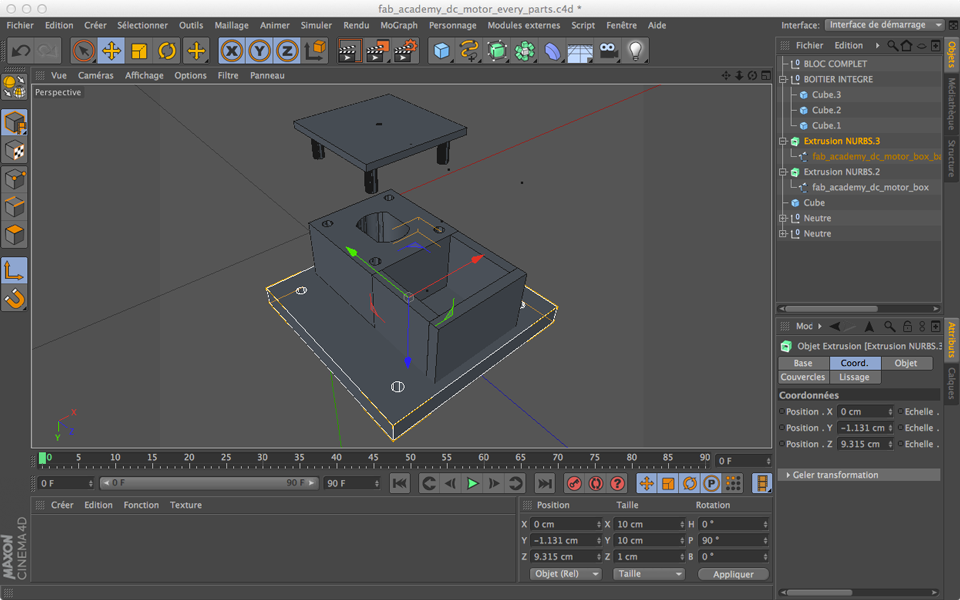Expand the BOITIER INTEGRE tree node
The height and width of the screenshot is (600, 960).
point(784,79)
